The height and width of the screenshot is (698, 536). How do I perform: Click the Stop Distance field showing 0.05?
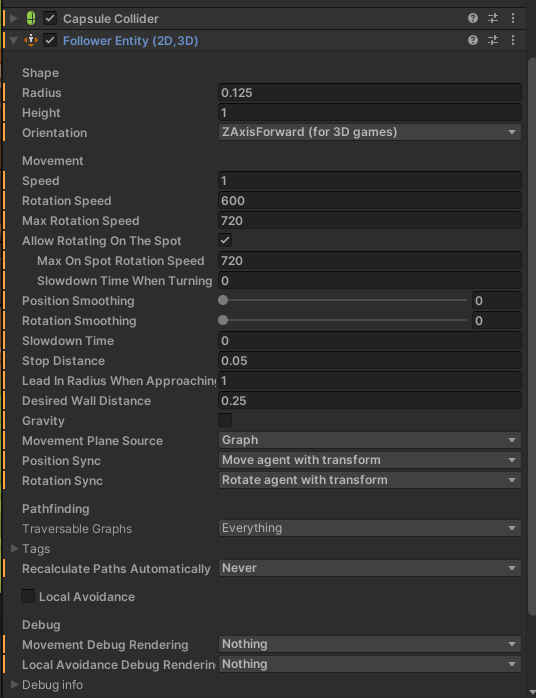(370, 361)
